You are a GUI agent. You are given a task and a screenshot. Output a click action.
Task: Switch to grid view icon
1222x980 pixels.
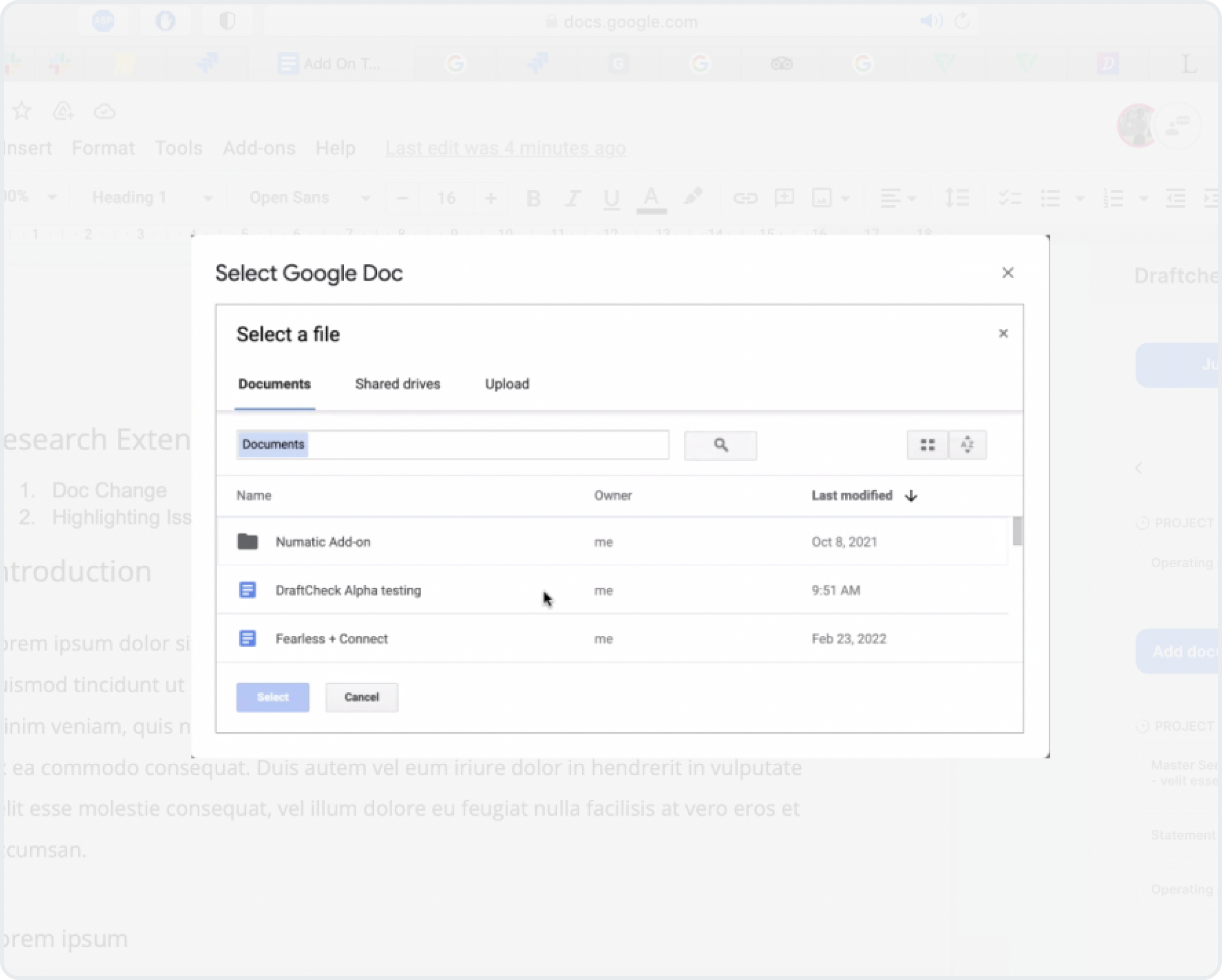(927, 445)
